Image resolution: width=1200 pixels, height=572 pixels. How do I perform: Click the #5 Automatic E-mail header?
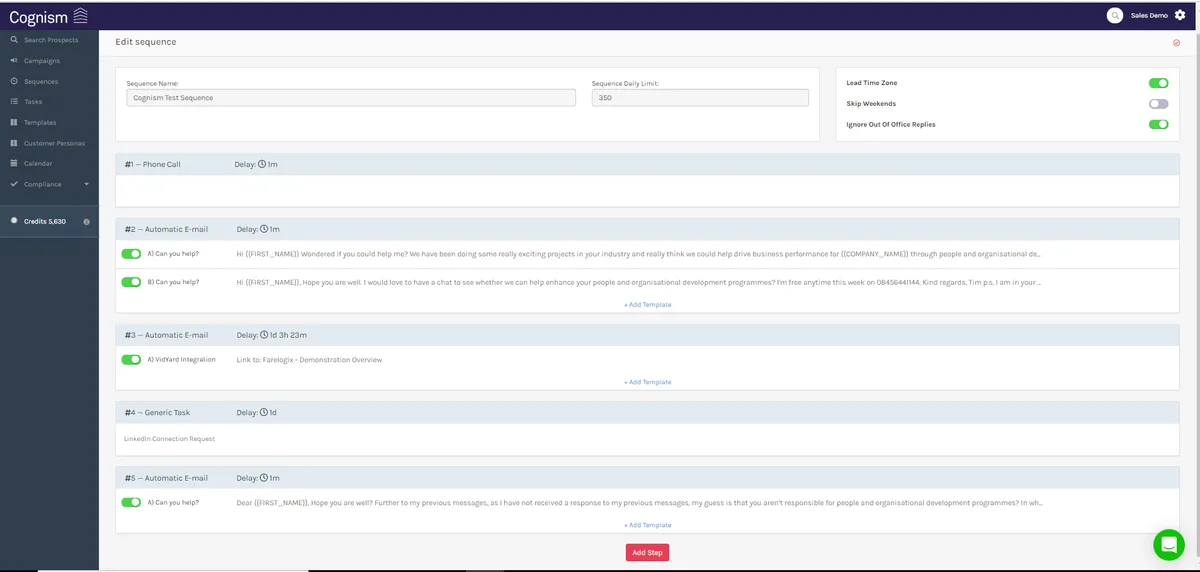[647, 478]
